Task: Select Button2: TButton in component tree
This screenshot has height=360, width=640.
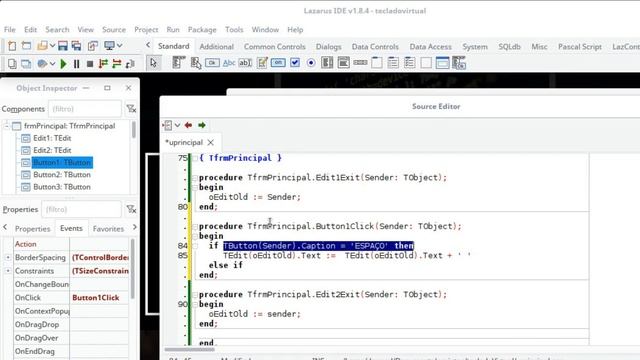Action: (x=62, y=175)
